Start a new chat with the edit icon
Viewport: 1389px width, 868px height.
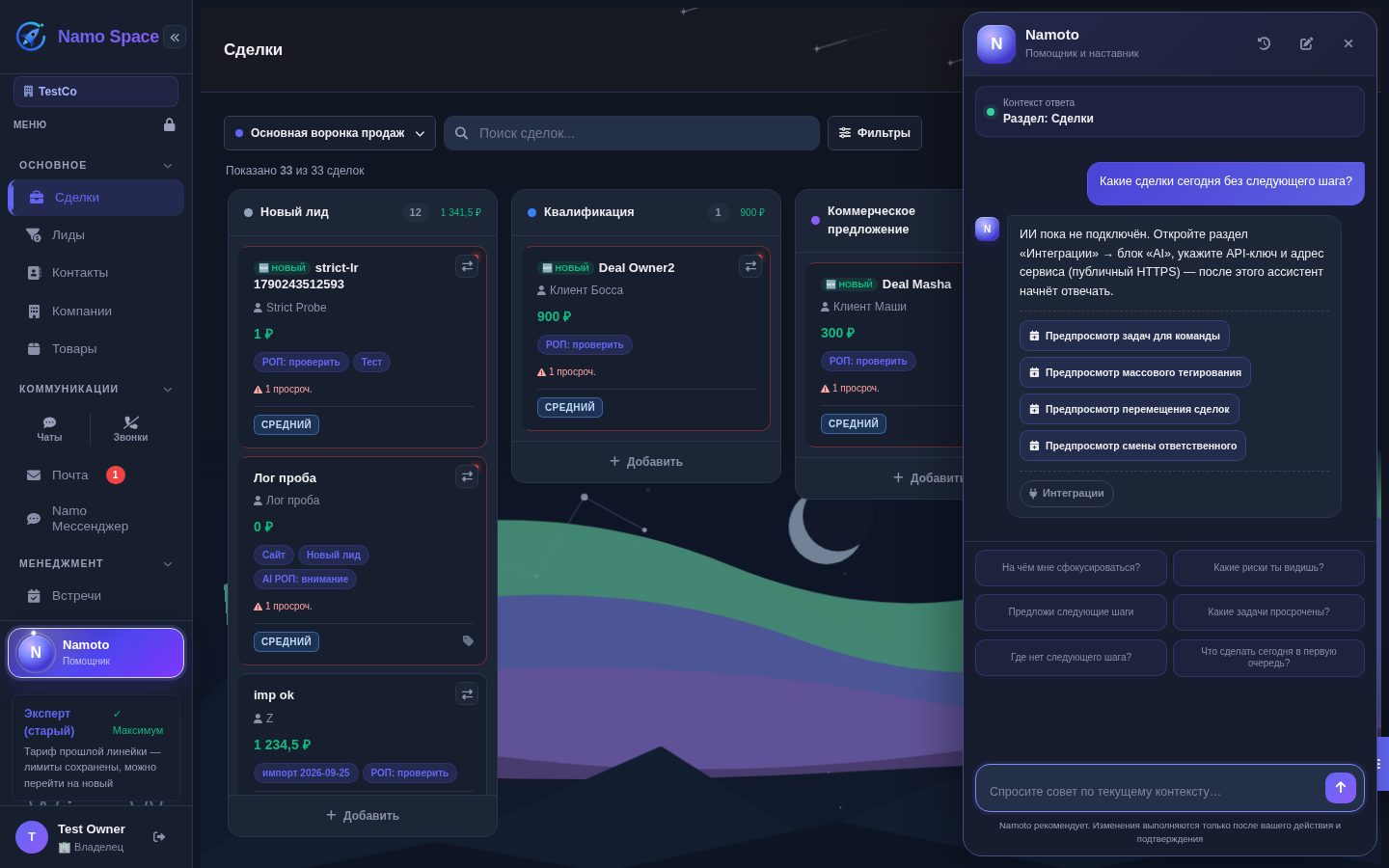[1306, 43]
